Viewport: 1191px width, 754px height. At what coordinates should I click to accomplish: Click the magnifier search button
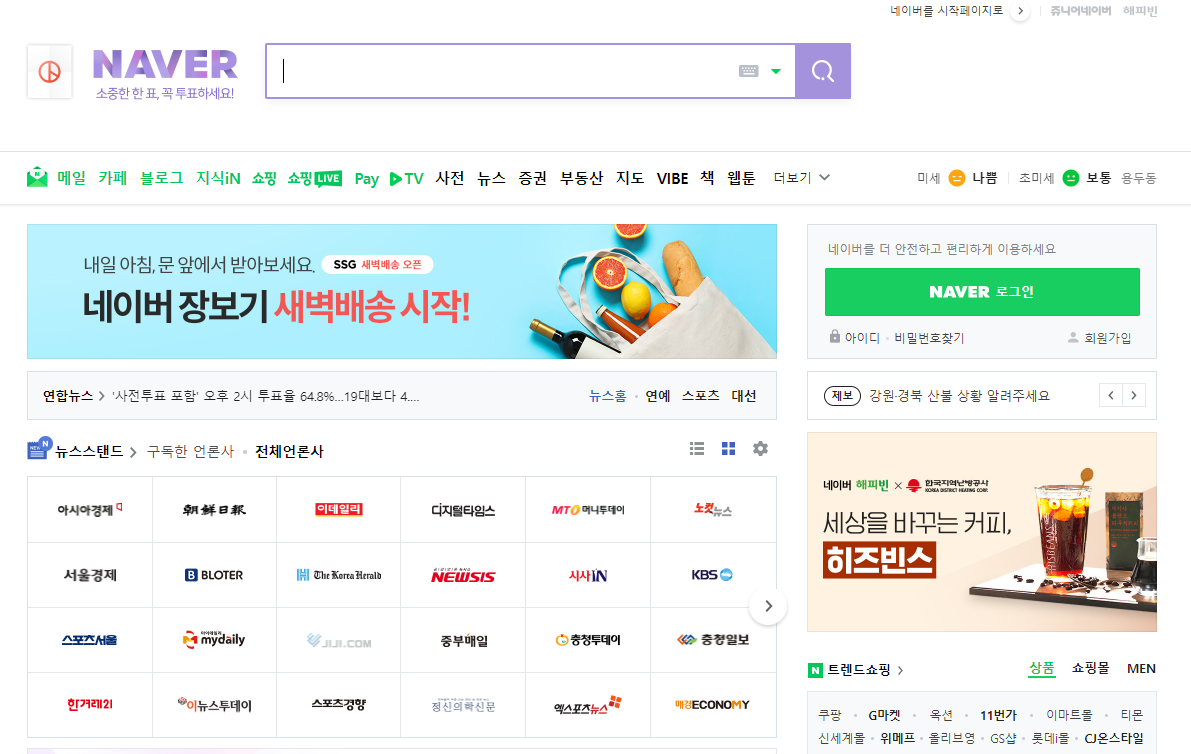click(x=823, y=71)
